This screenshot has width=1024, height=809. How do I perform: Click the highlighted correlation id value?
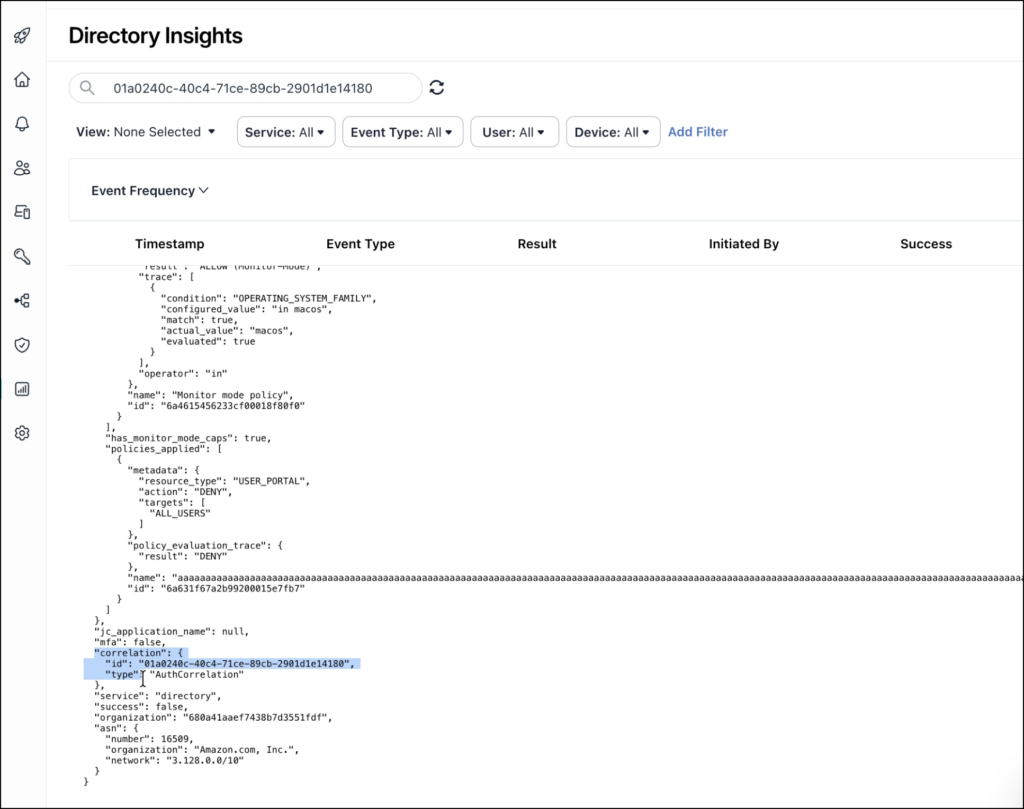(246, 663)
